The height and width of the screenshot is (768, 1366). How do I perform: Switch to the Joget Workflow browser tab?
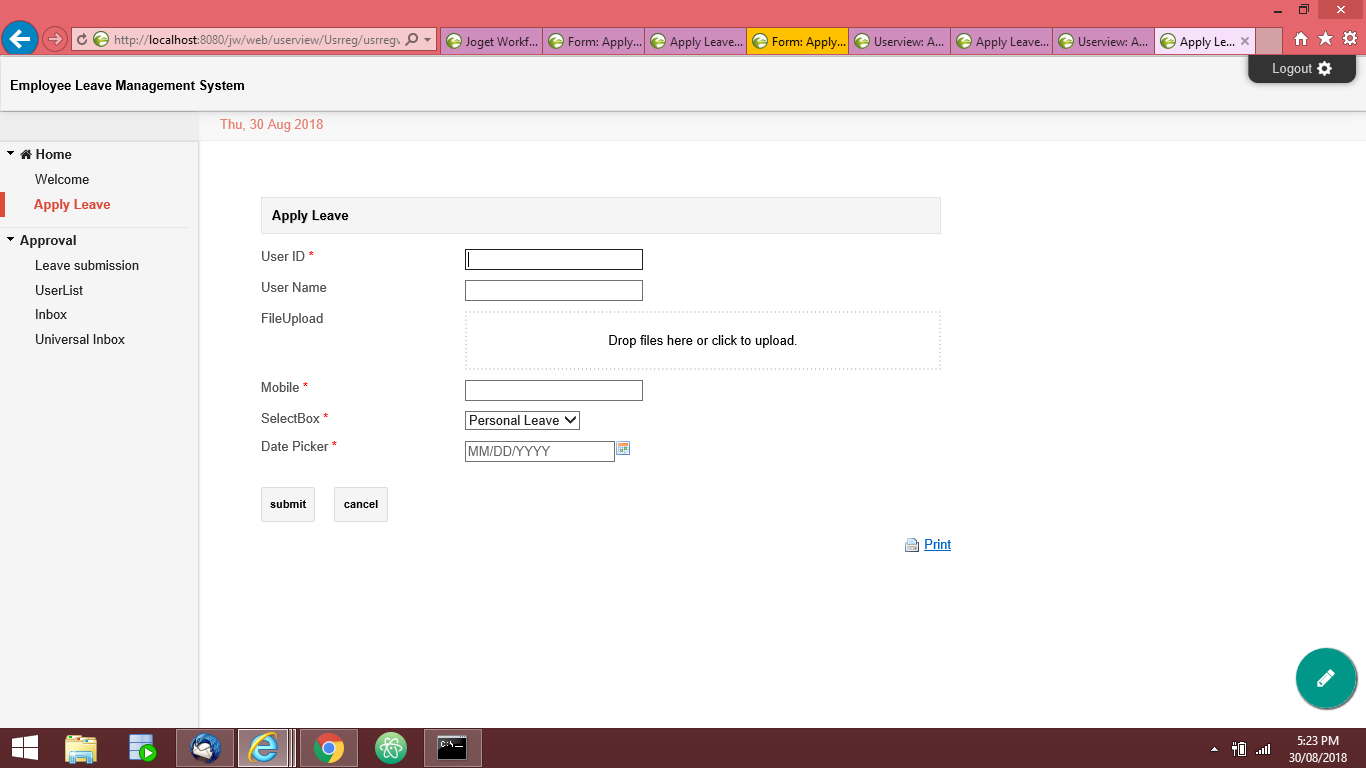pyautogui.click(x=492, y=42)
